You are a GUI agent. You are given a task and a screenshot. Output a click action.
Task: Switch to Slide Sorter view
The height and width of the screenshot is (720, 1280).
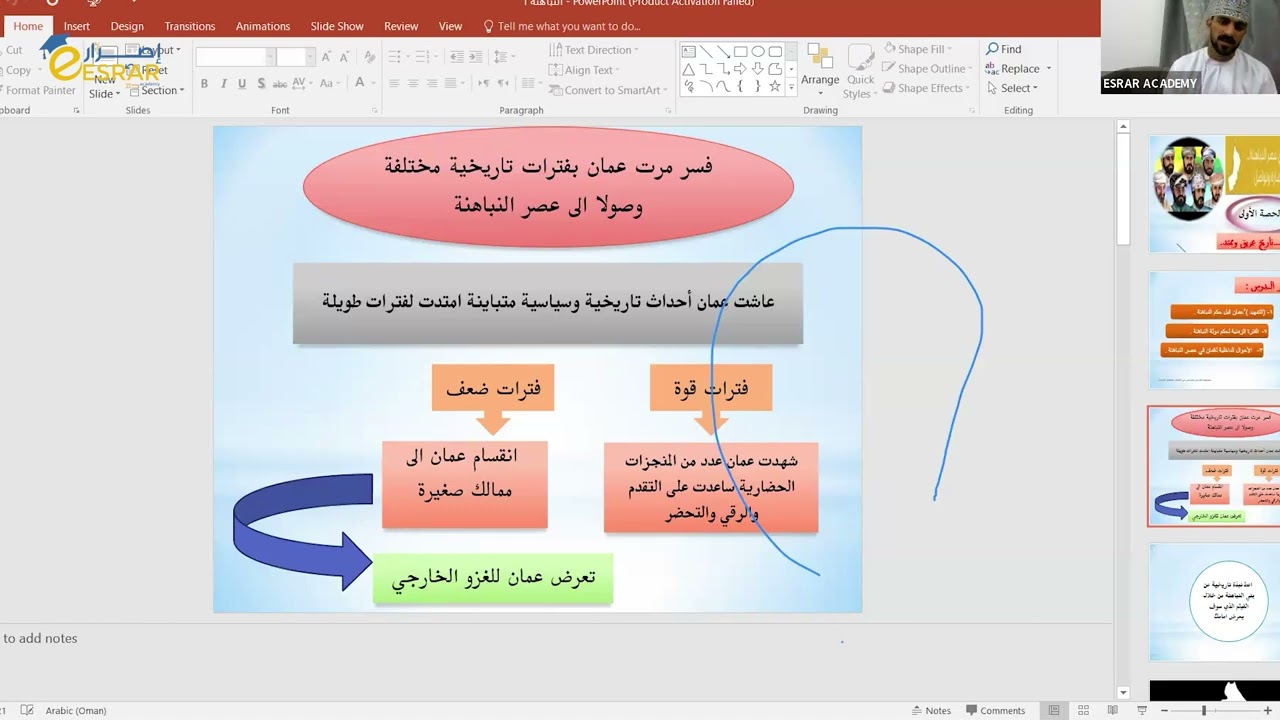point(1083,710)
